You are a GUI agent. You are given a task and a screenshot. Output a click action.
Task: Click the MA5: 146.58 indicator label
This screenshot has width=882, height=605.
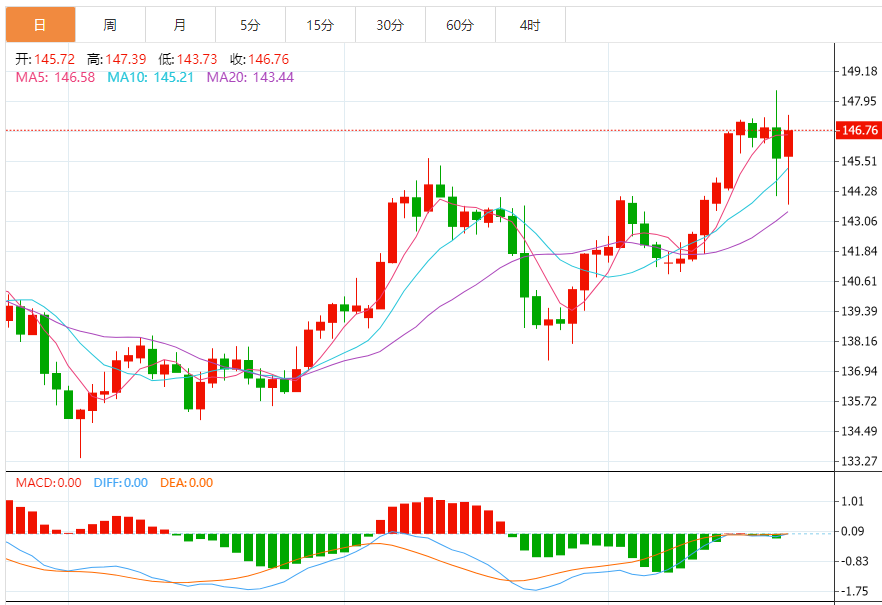pyautogui.click(x=55, y=77)
